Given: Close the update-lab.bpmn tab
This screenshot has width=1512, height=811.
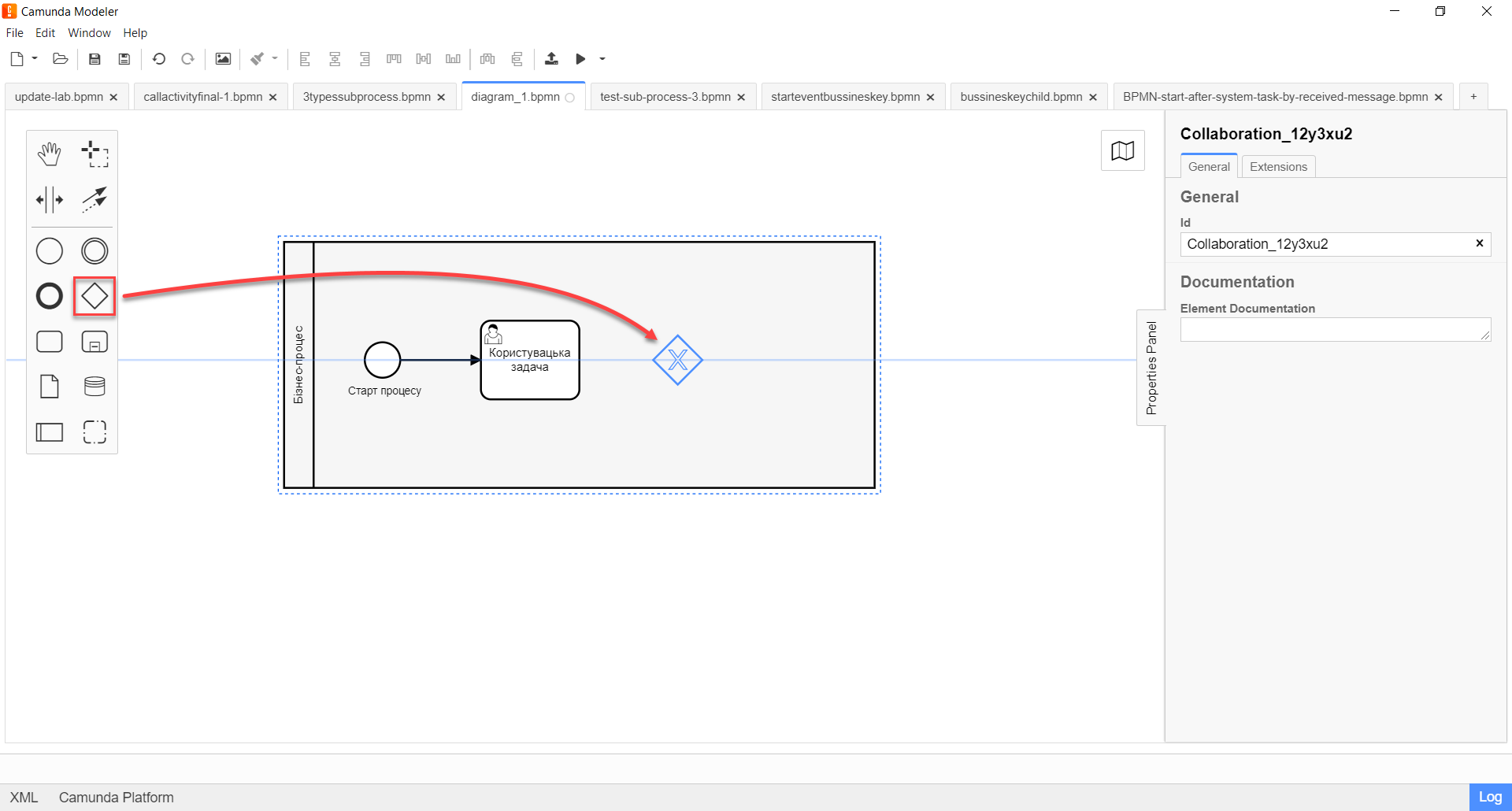Looking at the screenshot, I should (x=113, y=98).
